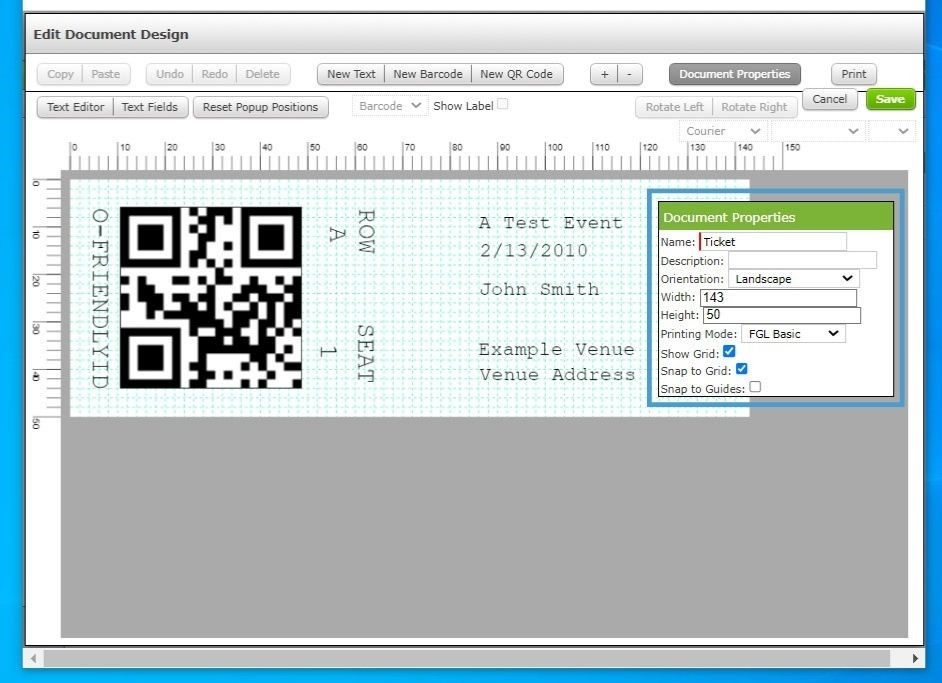Click the Width field showing 143
The image size is (942, 683).
click(x=778, y=297)
